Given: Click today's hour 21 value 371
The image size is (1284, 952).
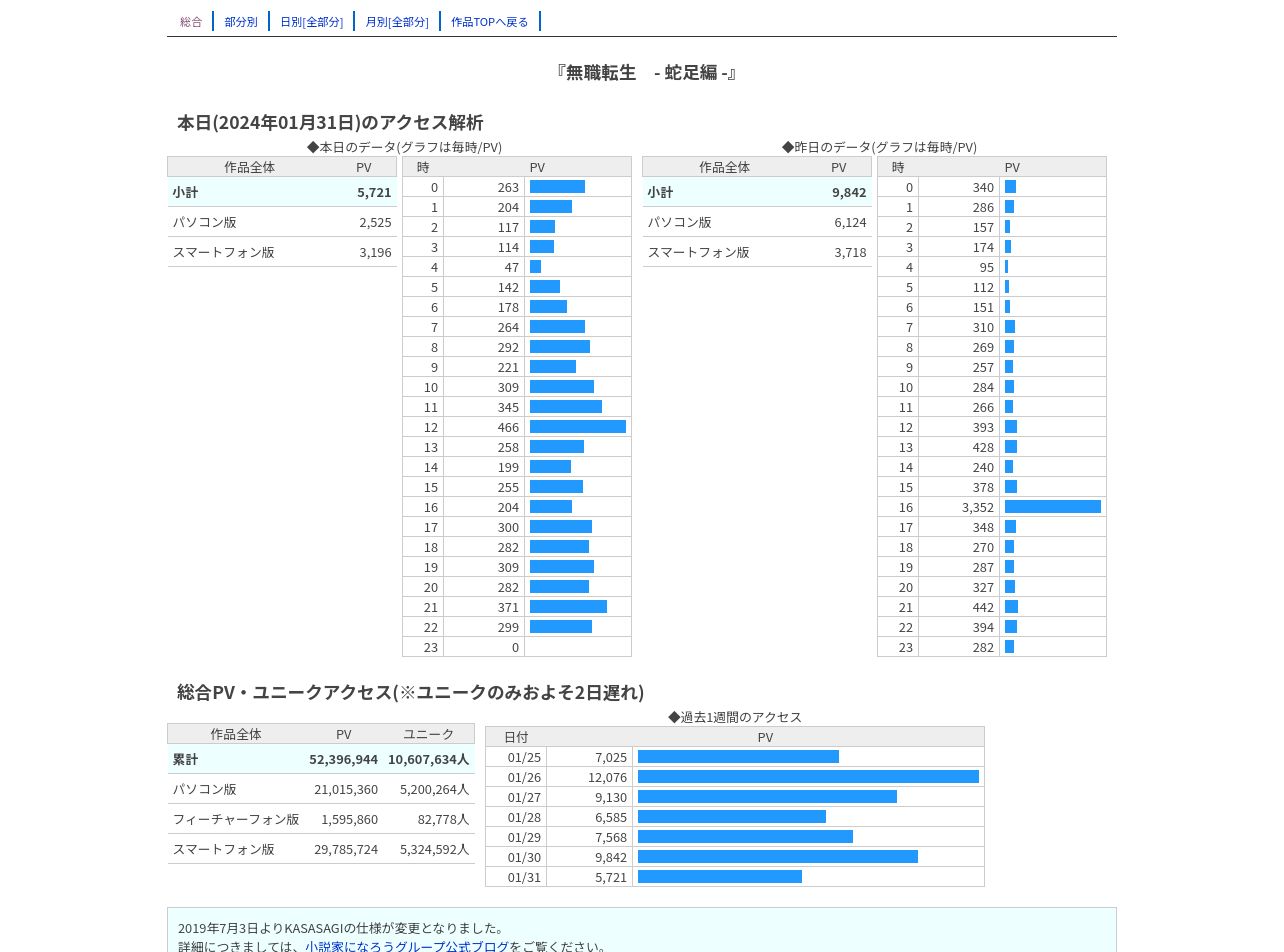Looking at the screenshot, I should 508,607.
